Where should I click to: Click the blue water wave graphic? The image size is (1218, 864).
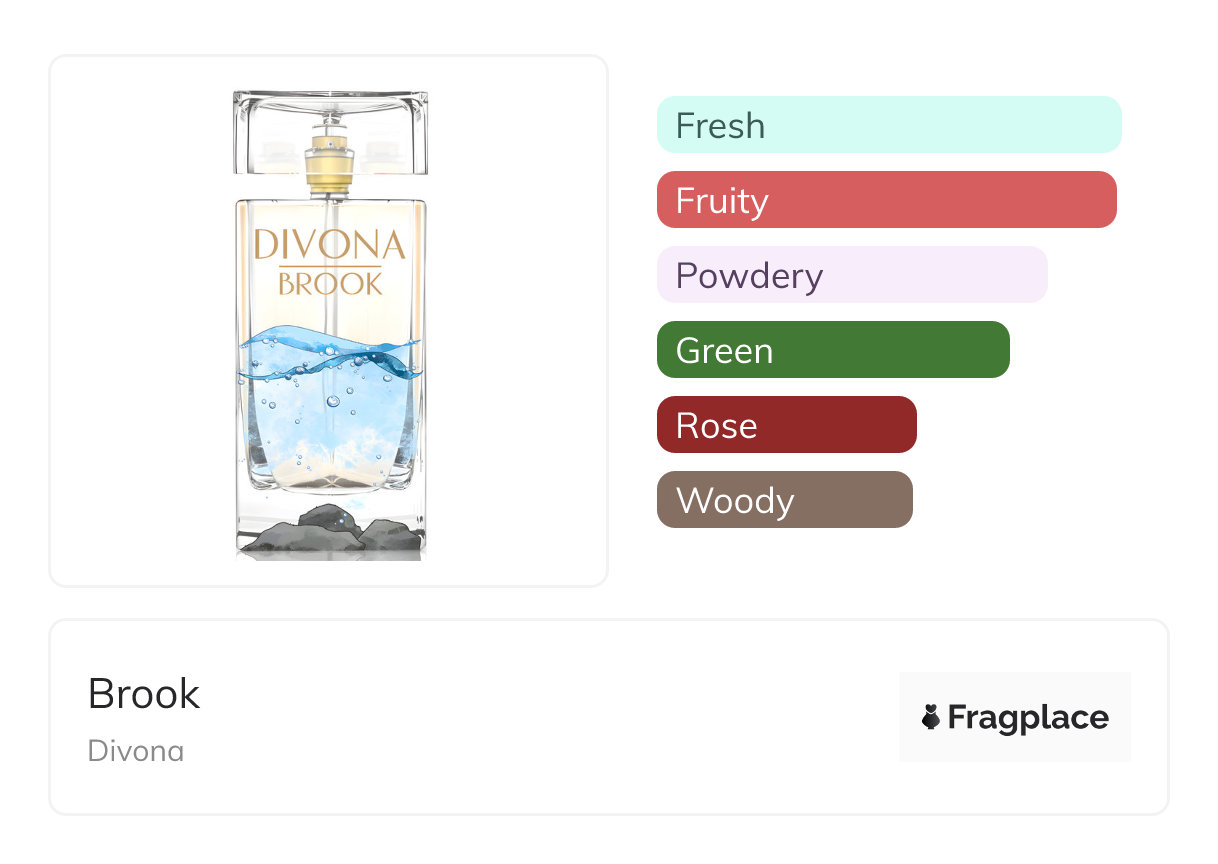click(329, 355)
